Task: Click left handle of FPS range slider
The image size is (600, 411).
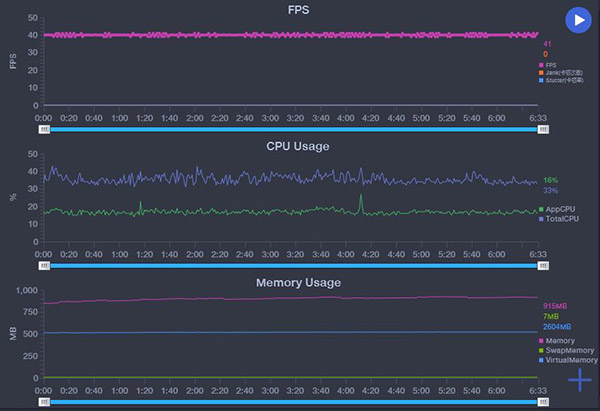Action: 44,130
